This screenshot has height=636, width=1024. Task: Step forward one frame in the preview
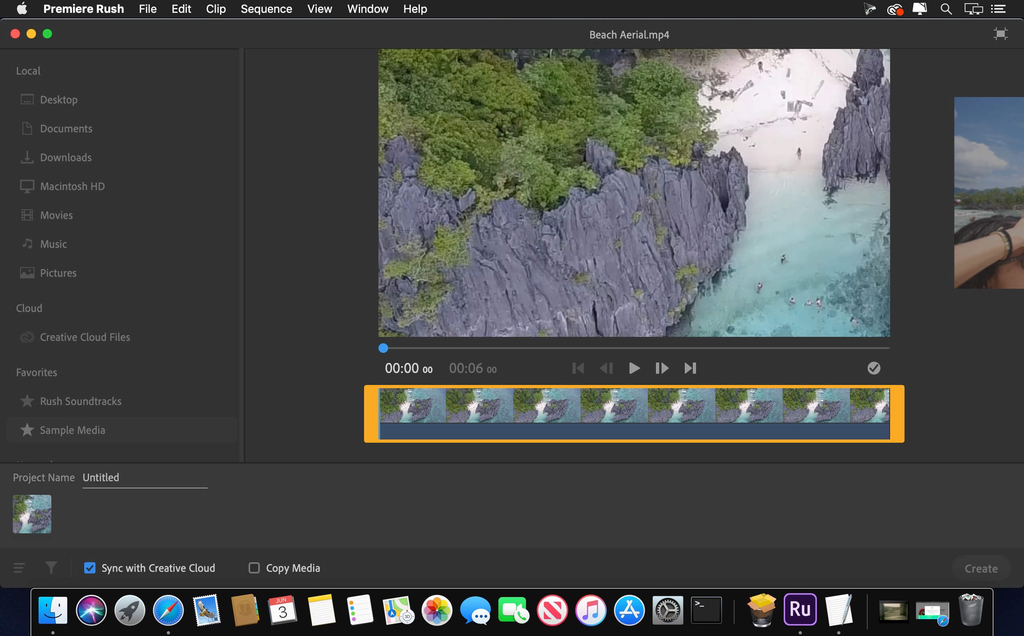(x=662, y=368)
